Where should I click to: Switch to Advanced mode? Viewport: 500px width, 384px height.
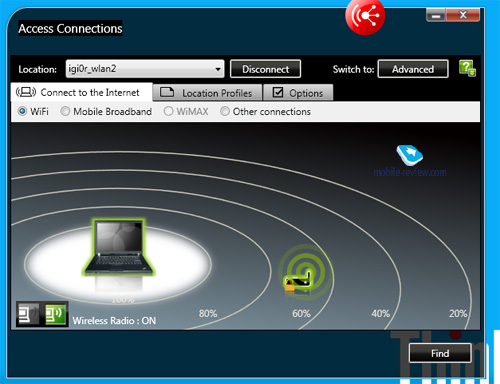pyautogui.click(x=413, y=69)
